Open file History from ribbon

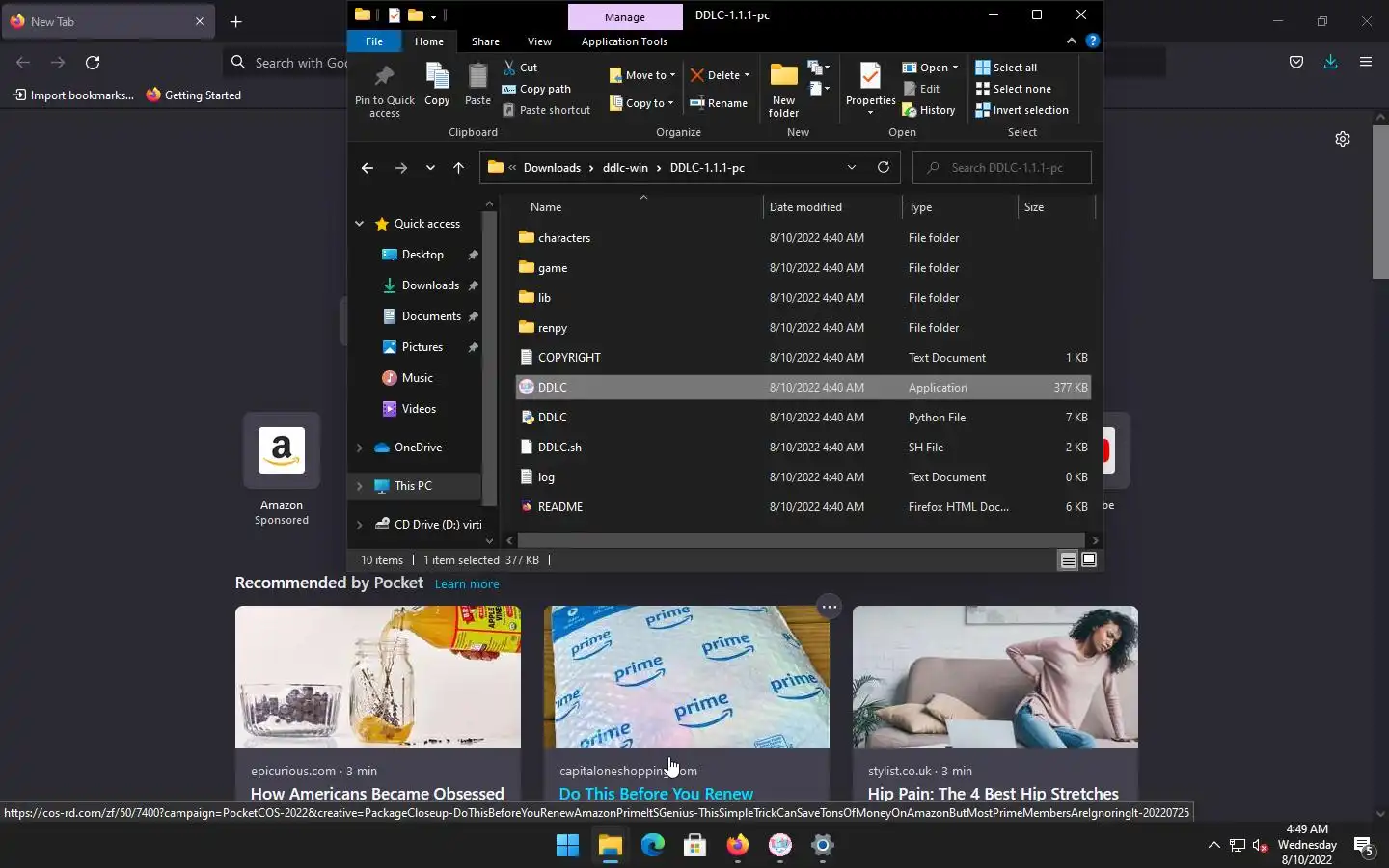929,110
